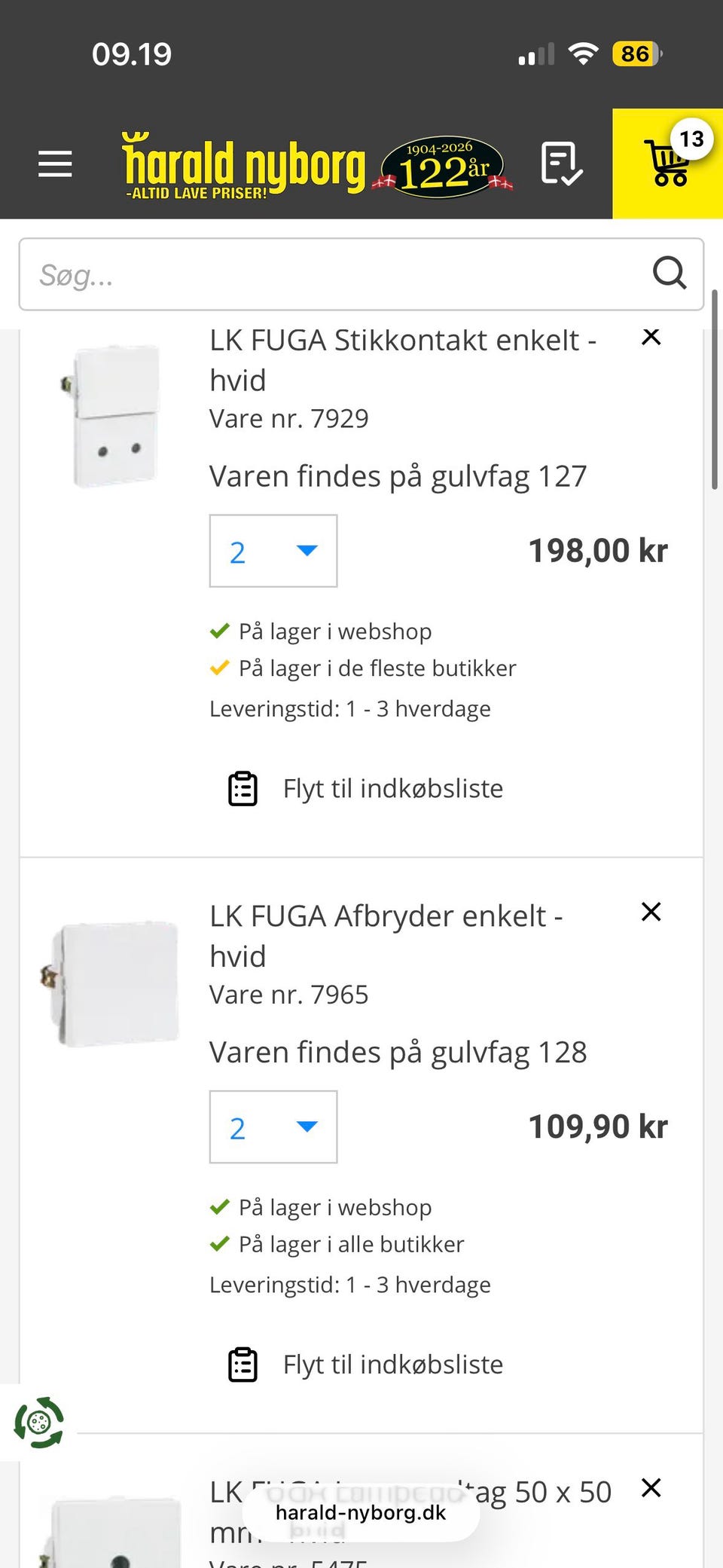The image size is (723, 1568).
Task: Remove LK FUGA Stikkontakt enkelt from cart
Action: pos(651,337)
